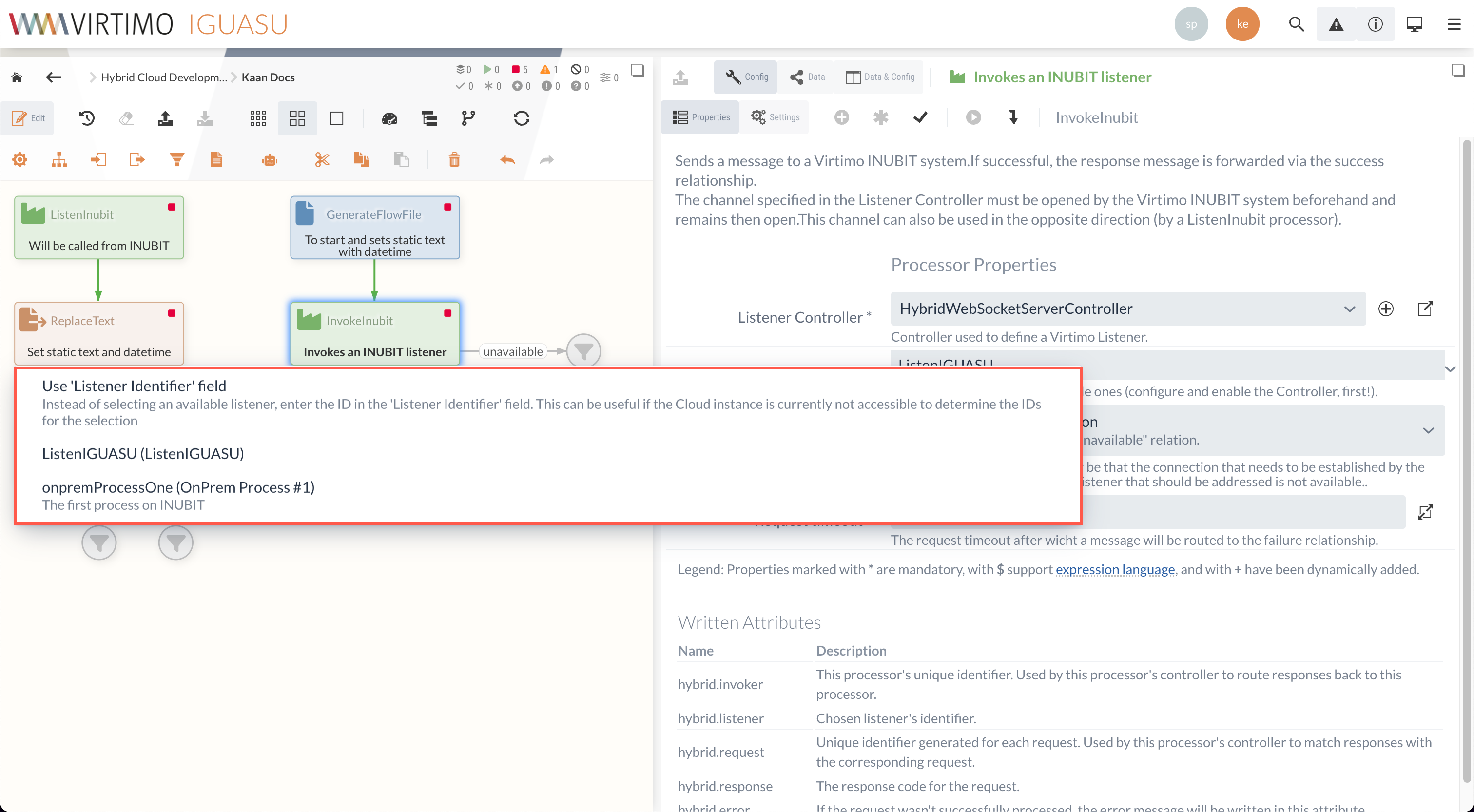This screenshot has width=1474, height=812.
Task: Click the properties panel vertical scrollbar
Action: [1466, 458]
